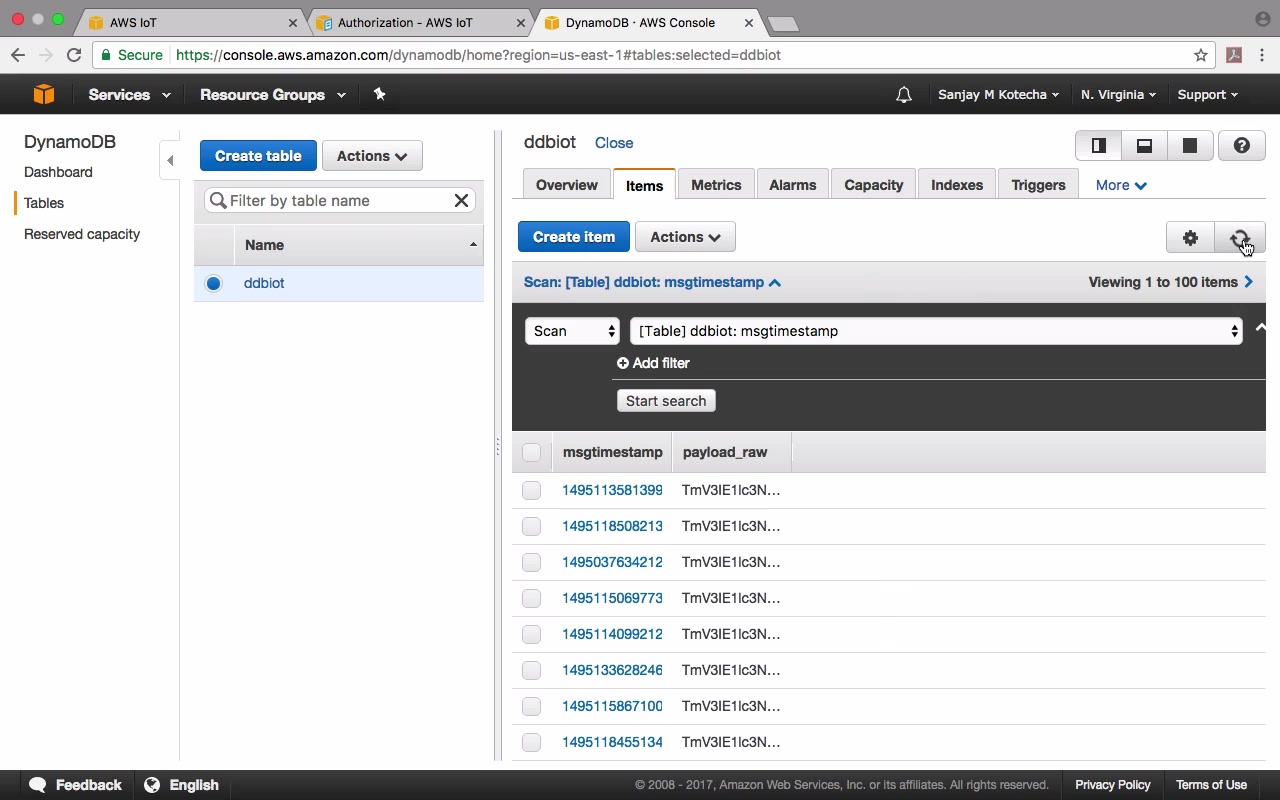This screenshot has width=1280, height=800.
Task: Switch to full-pane detail layout
Action: pyautogui.click(x=1190, y=146)
